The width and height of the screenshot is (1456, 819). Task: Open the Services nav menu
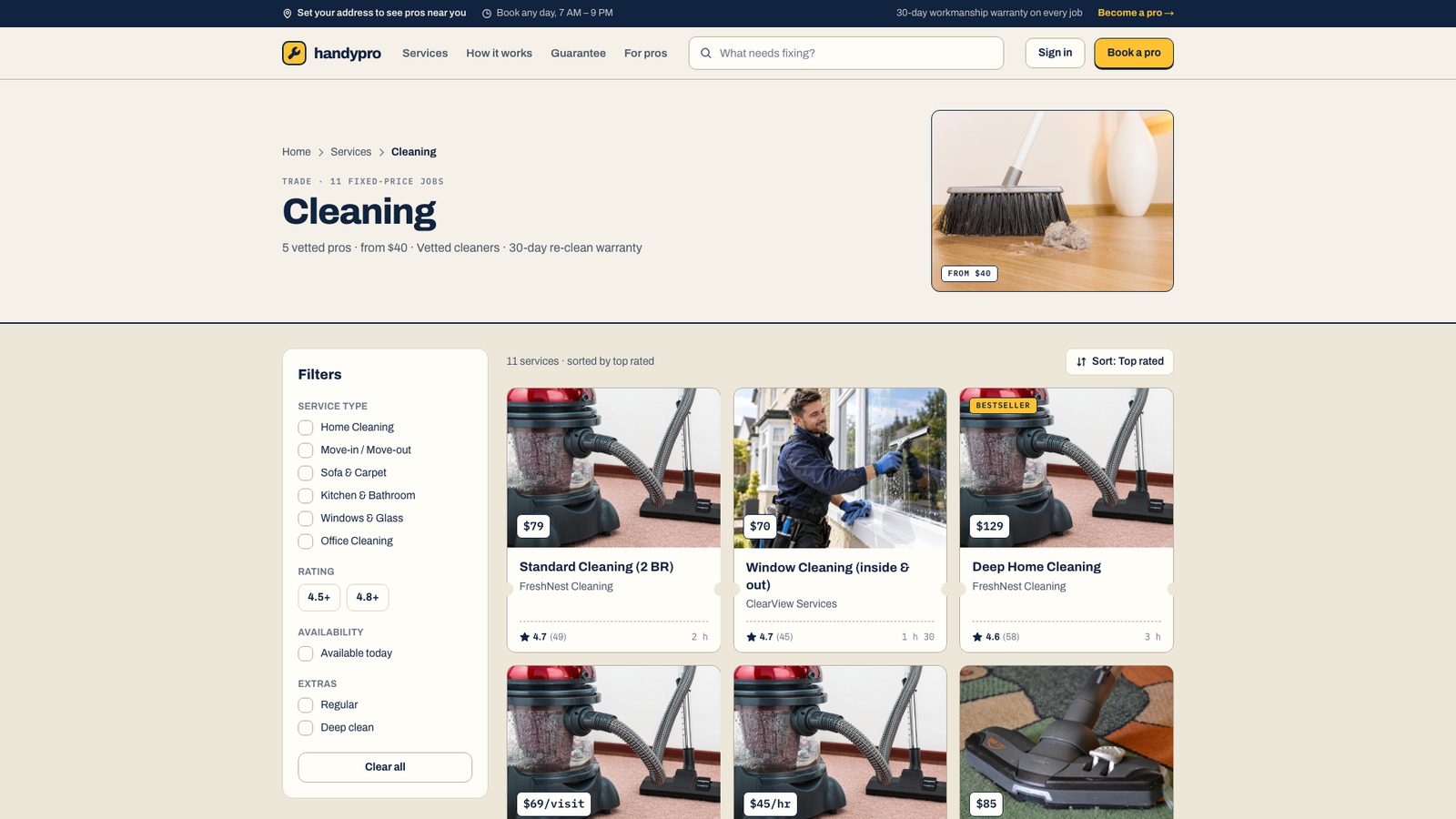coord(425,54)
